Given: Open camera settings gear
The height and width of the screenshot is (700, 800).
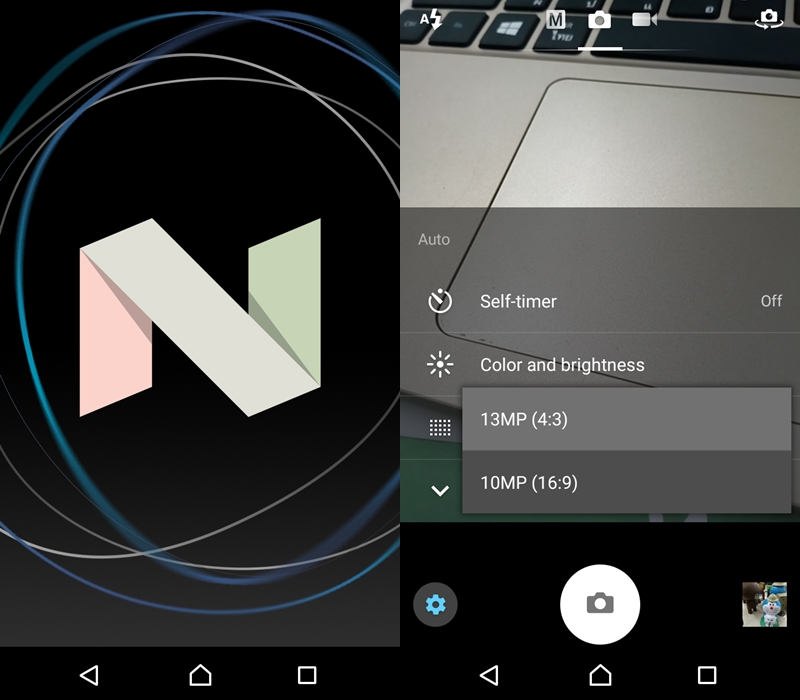Looking at the screenshot, I should tap(435, 605).
